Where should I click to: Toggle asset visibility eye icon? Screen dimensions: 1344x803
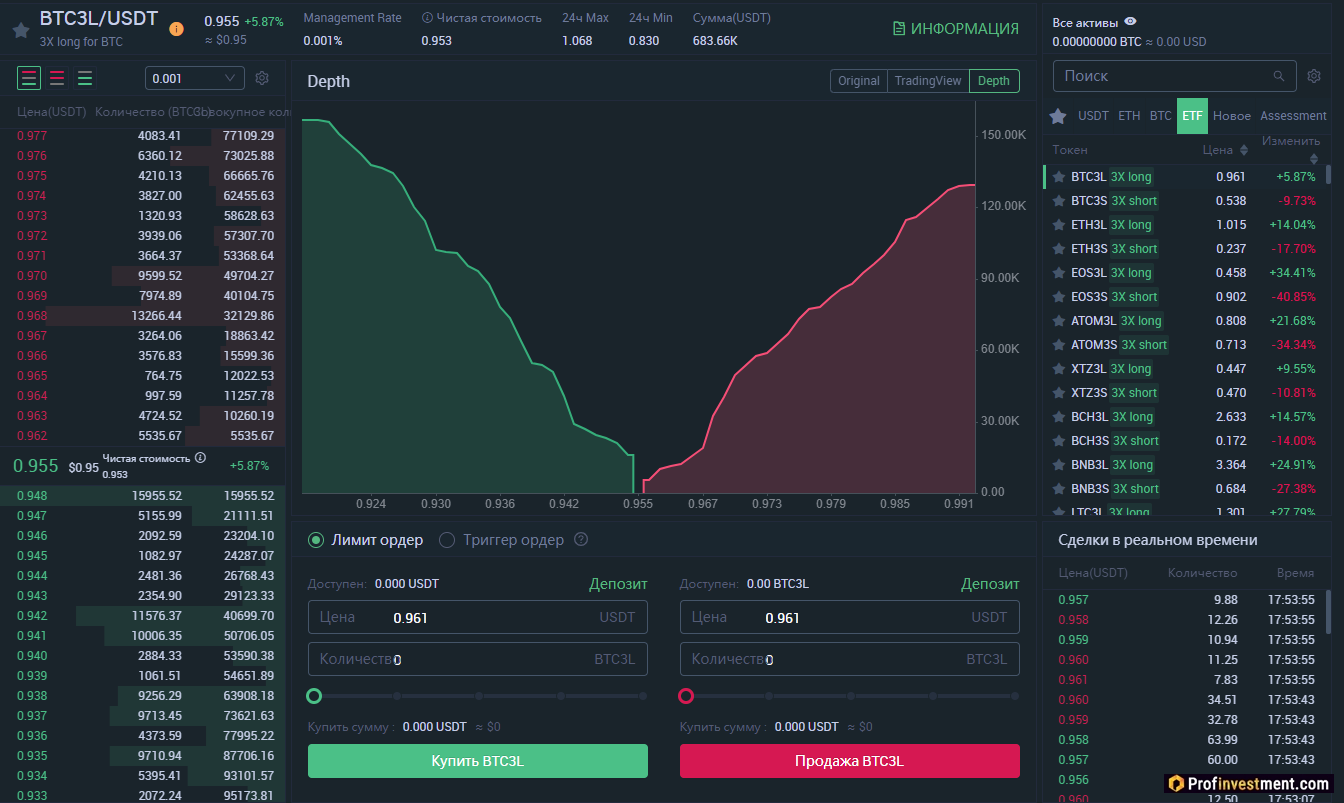1130,21
